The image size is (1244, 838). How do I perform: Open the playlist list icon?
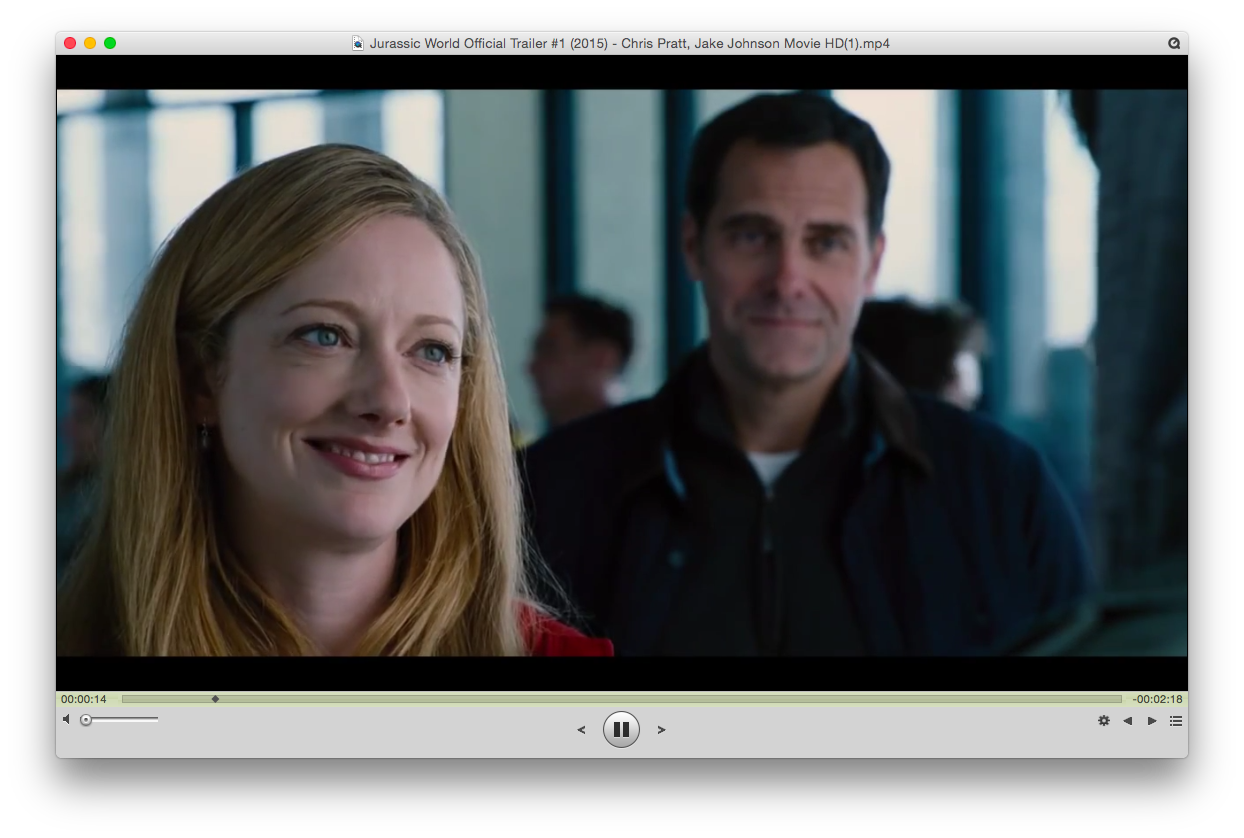point(1176,720)
